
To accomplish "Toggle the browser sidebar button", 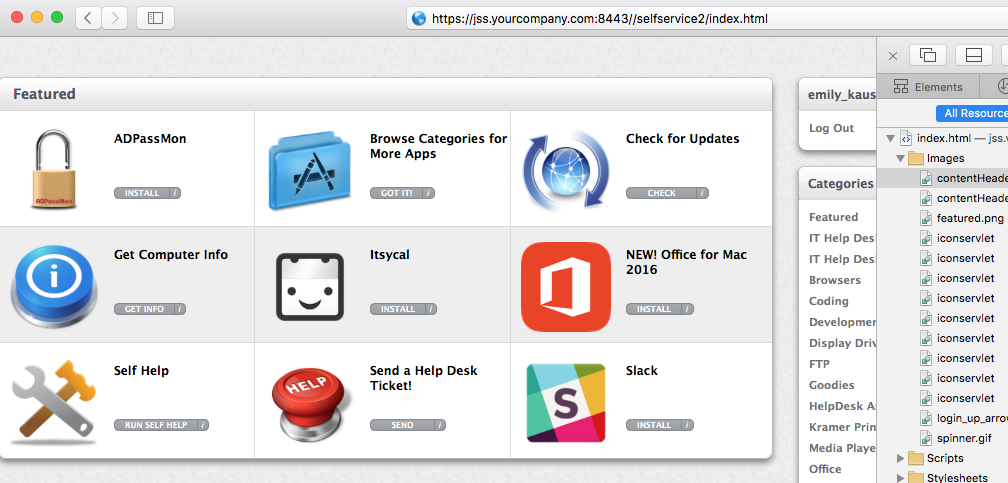I will point(155,18).
